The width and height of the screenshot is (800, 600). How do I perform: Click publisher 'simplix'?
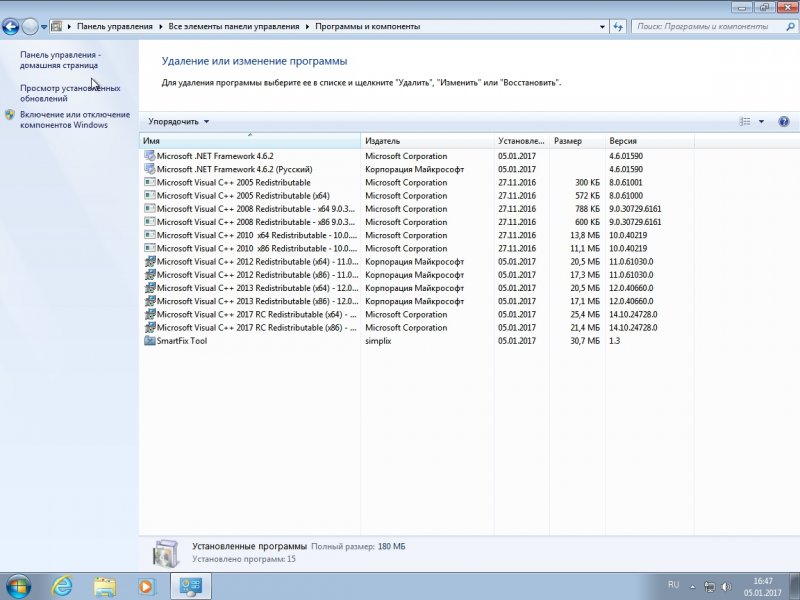(x=378, y=341)
